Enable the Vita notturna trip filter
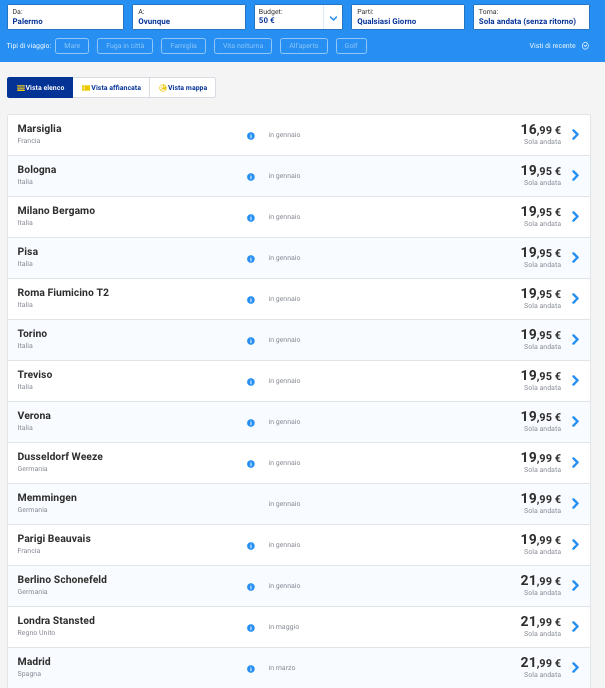This screenshot has width=605, height=688. 243,46
